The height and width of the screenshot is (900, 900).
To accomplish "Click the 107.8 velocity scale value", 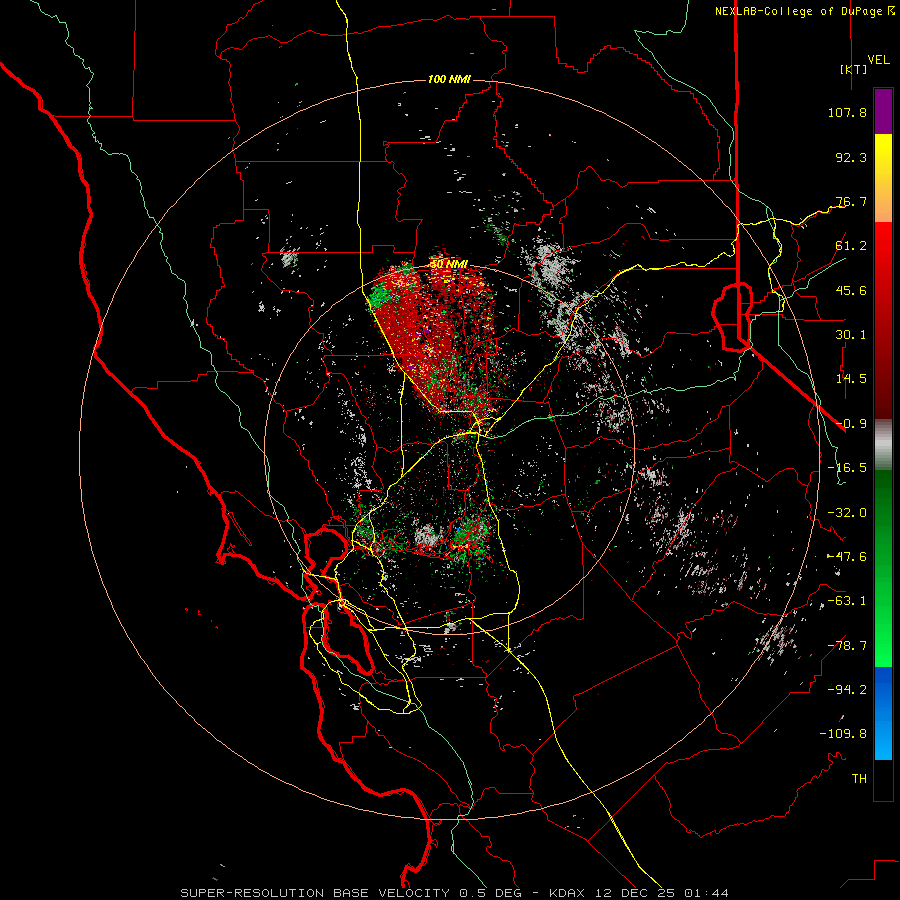I will [x=847, y=112].
